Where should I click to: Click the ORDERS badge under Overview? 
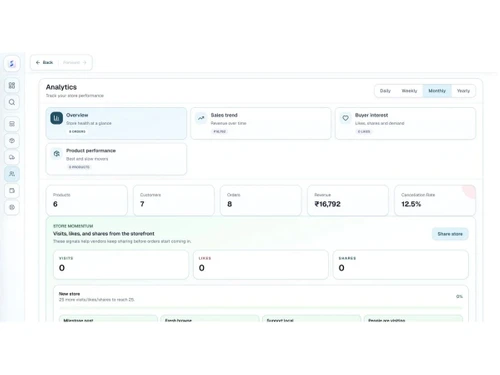coord(77,132)
